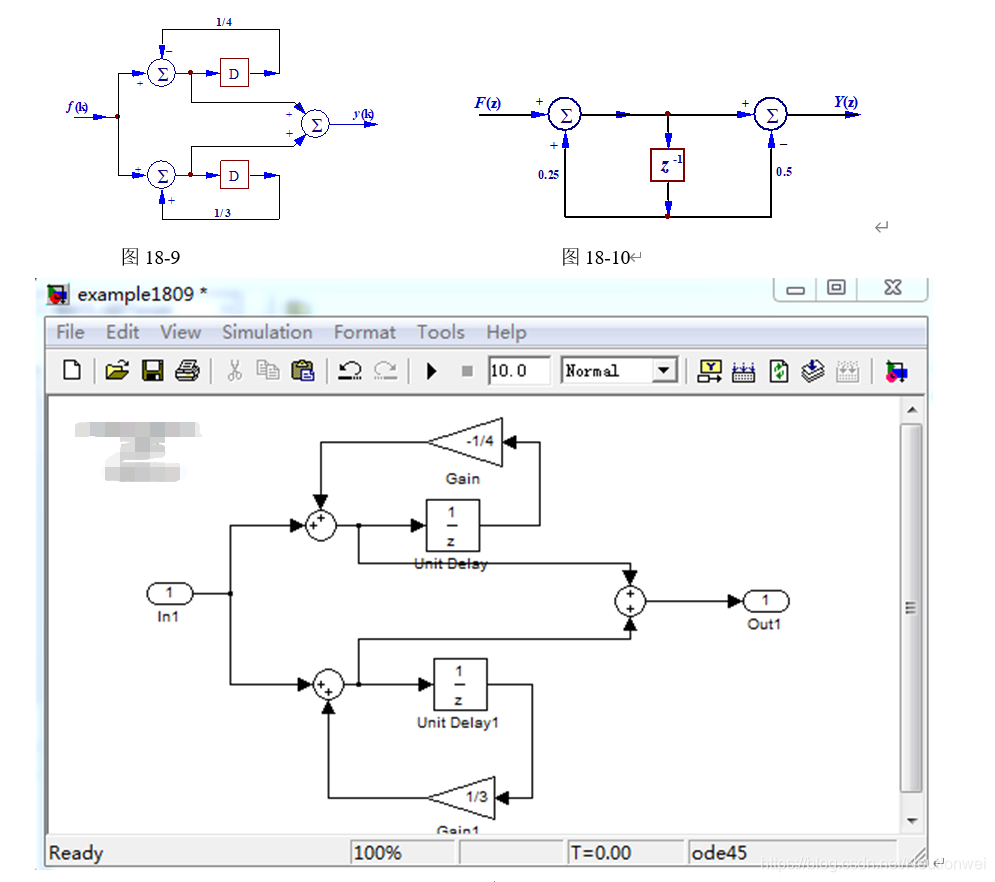The height and width of the screenshot is (882, 995).
Task: Click the F(z) label in figure 18-10
Action: pyautogui.click(x=487, y=103)
